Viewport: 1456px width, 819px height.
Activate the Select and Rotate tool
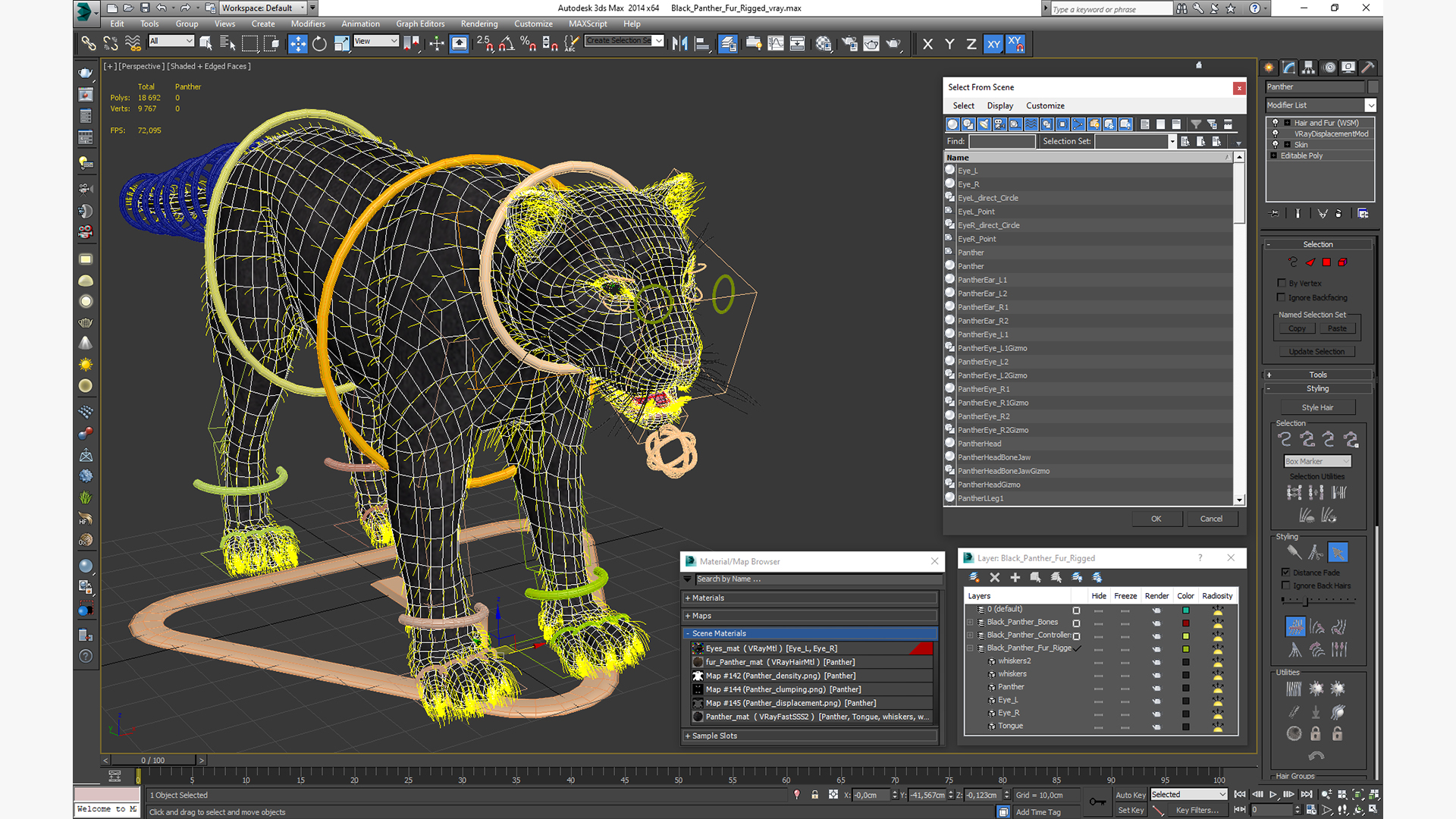pyautogui.click(x=319, y=44)
